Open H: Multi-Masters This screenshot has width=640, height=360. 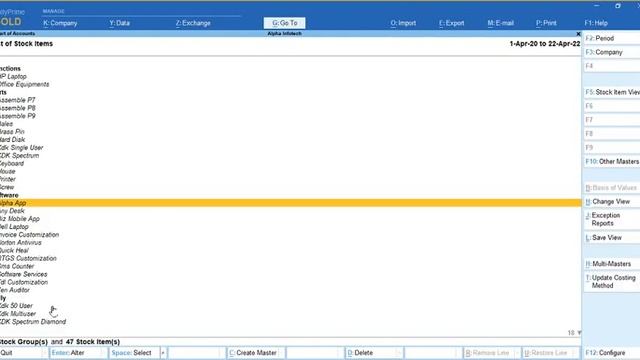(x=612, y=264)
